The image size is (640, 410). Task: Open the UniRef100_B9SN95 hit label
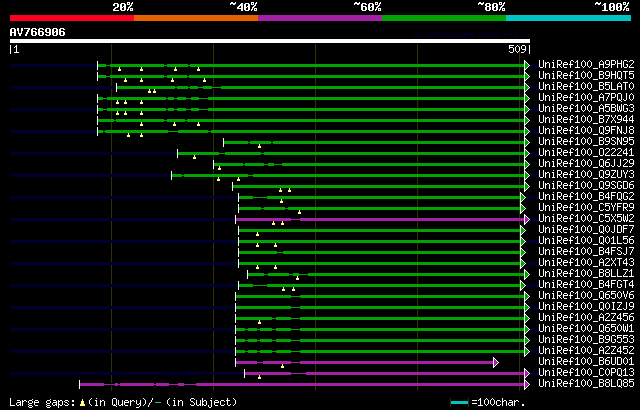coord(586,142)
